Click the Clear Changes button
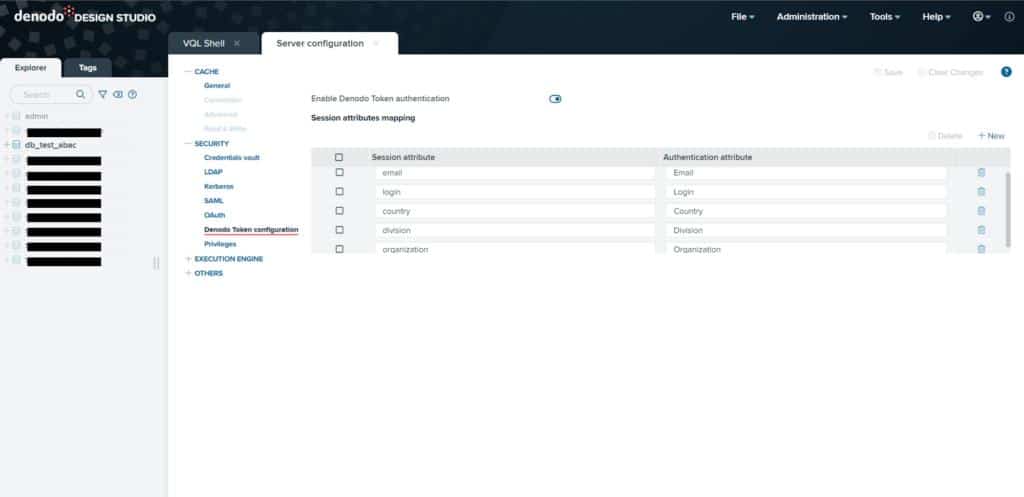The width and height of the screenshot is (1024, 497). pos(950,72)
